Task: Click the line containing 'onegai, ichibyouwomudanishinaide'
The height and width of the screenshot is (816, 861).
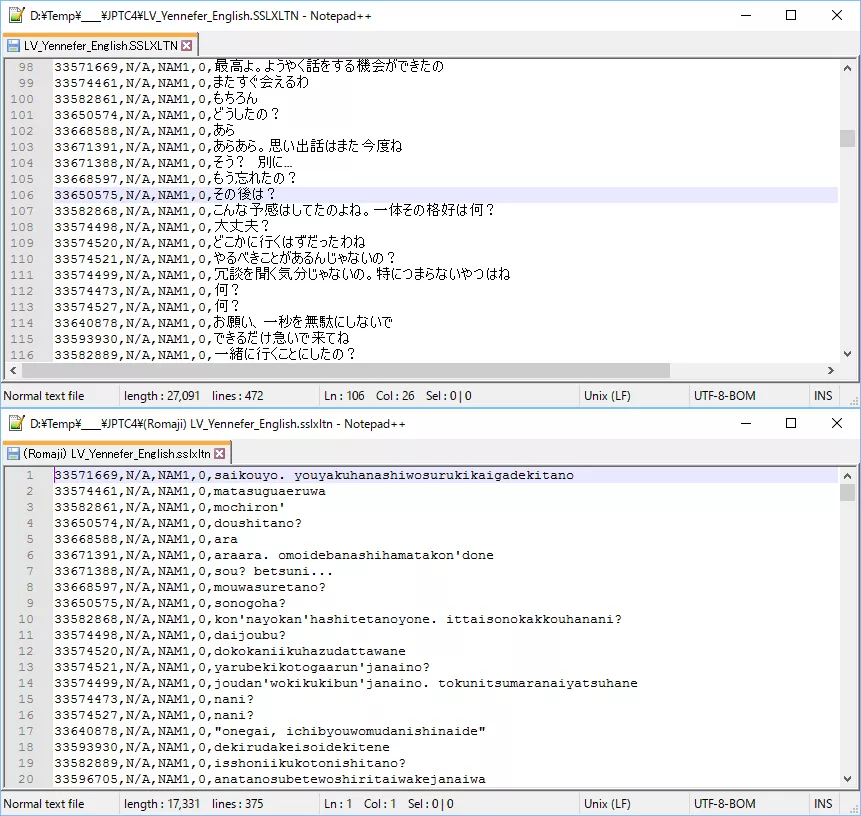Action: tap(270, 731)
